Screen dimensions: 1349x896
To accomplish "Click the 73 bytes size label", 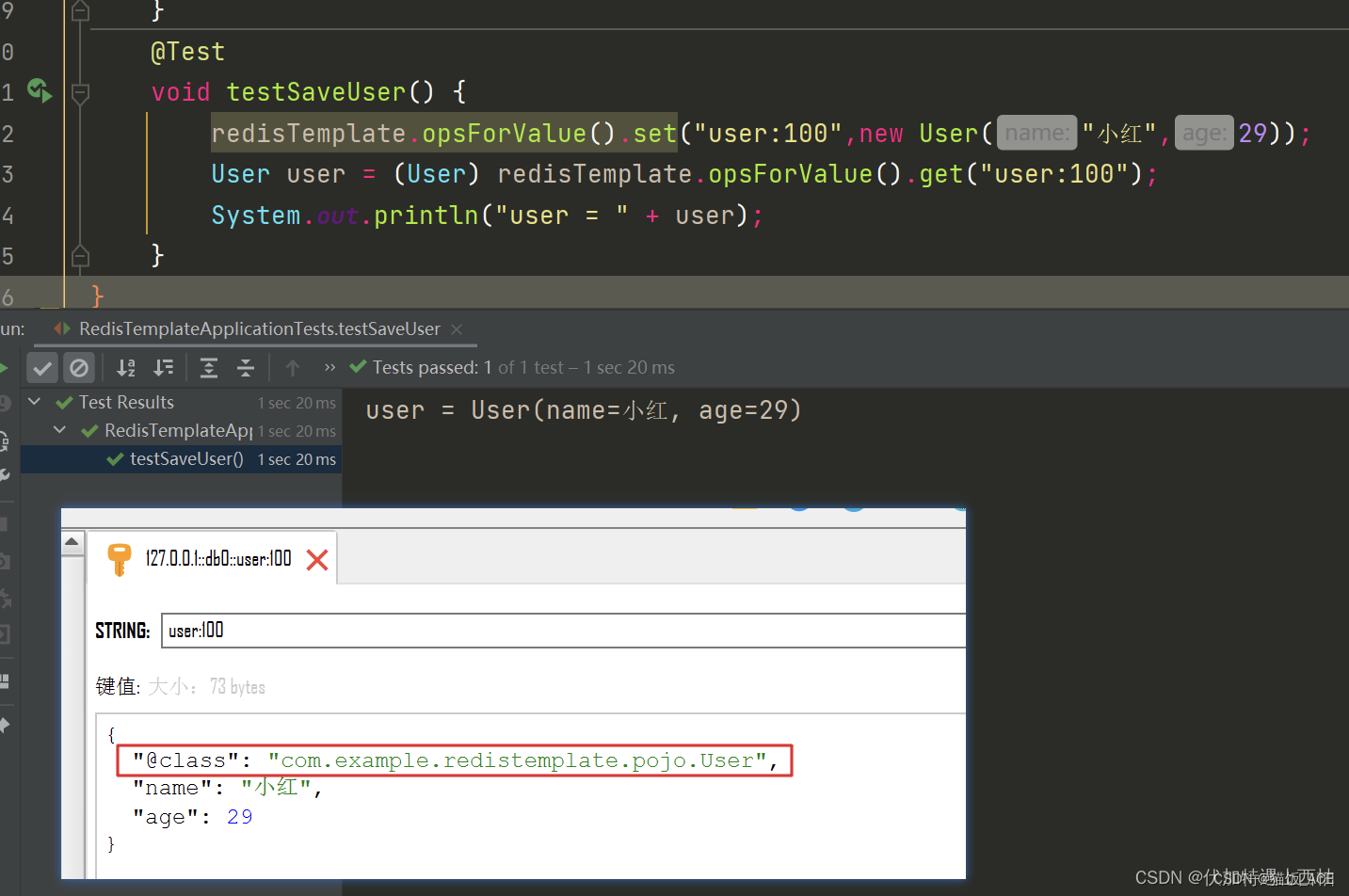I will pos(237,687).
